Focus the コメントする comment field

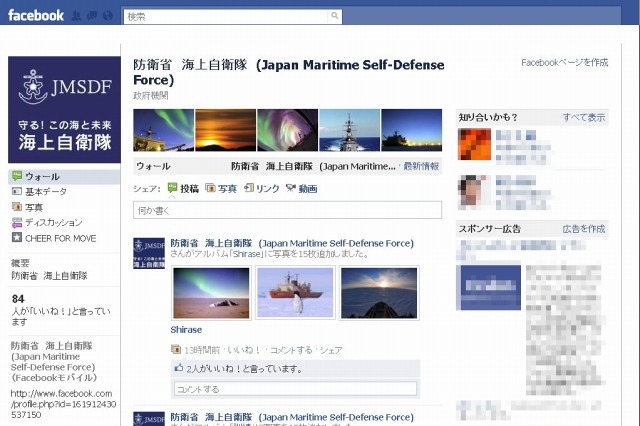[296, 389]
